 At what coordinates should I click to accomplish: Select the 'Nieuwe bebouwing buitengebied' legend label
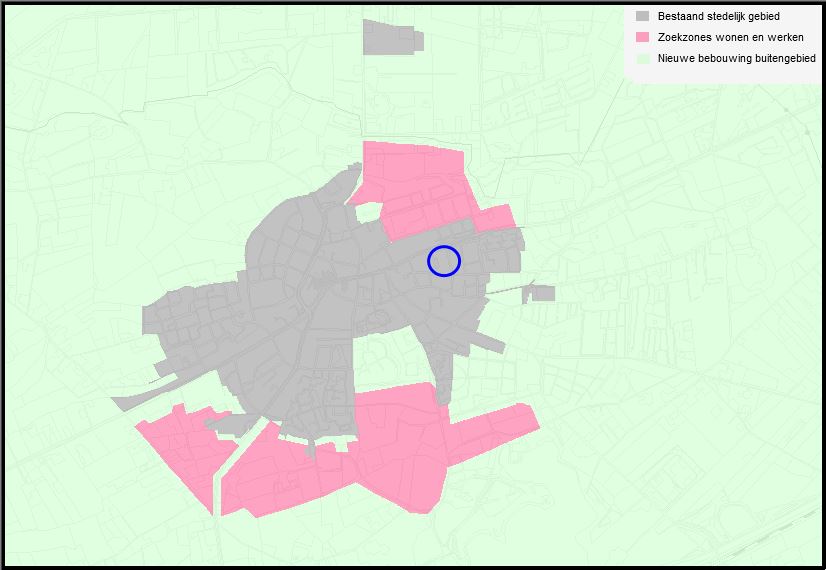point(736,58)
